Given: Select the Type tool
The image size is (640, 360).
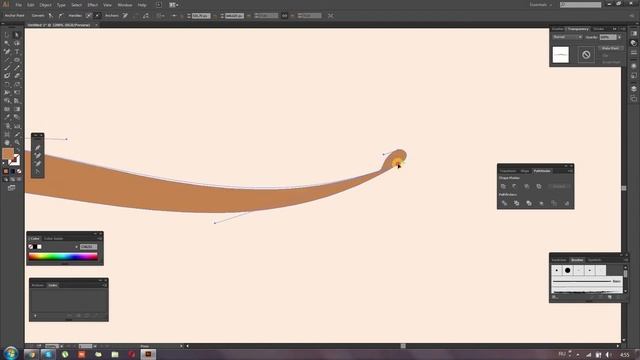Looking at the screenshot, I should pos(17,51).
